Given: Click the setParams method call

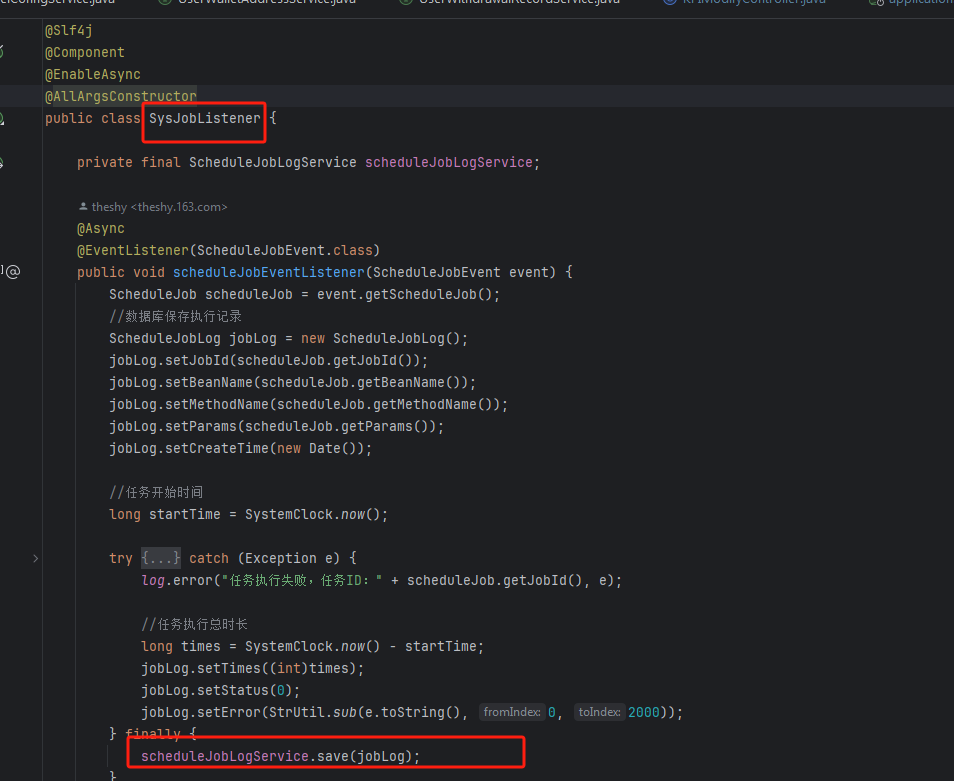Looking at the screenshot, I should pyautogui.click(x=201, y=426).
